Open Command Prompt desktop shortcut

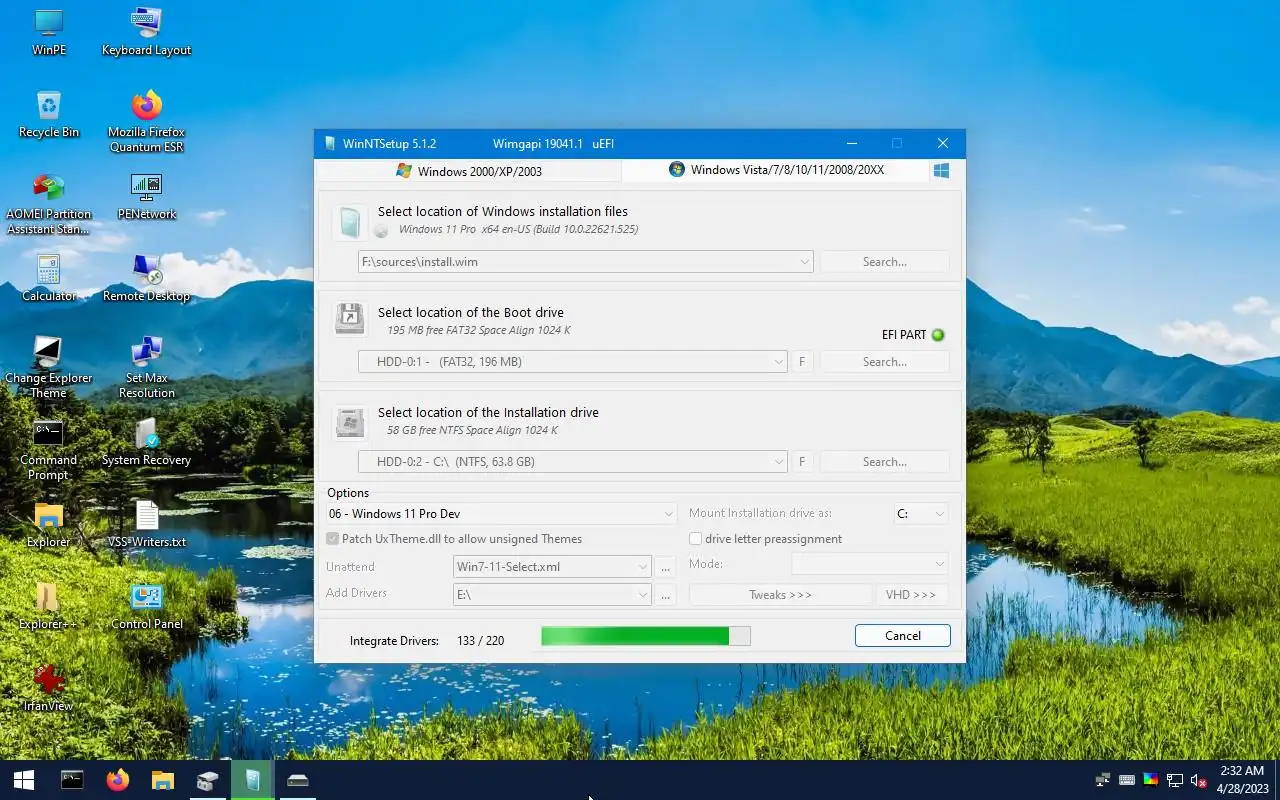(48, 449)
